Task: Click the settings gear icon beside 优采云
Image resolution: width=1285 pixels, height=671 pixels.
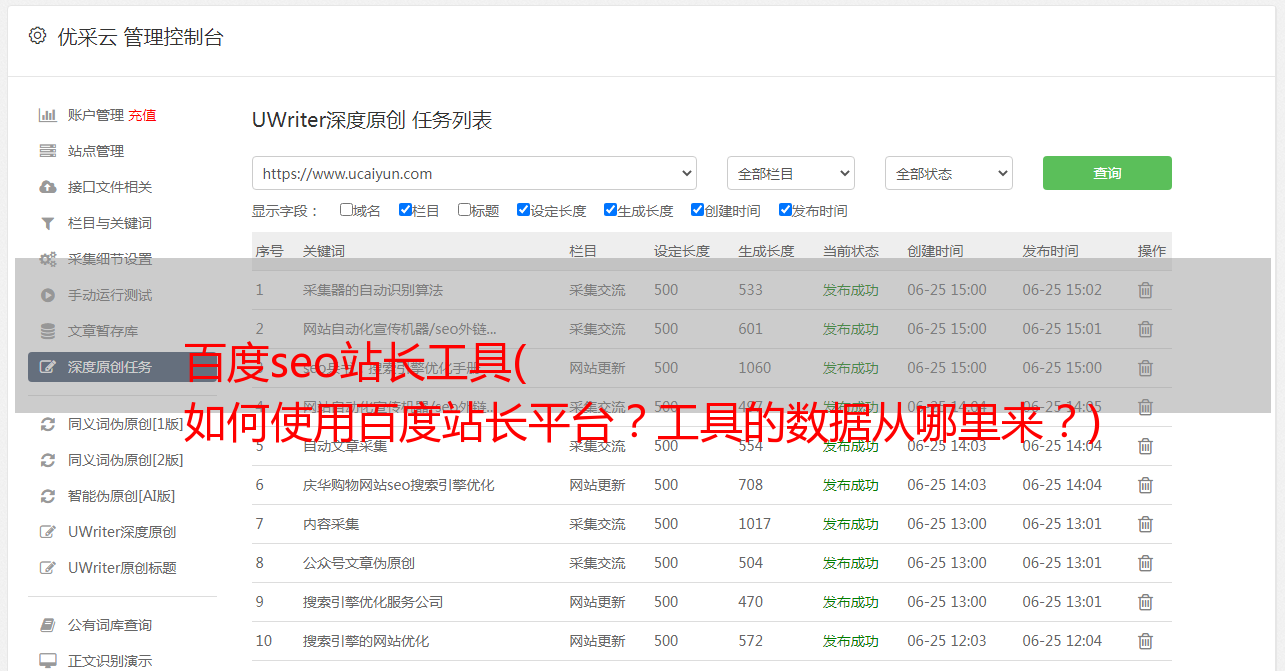Action: point(37,36)
